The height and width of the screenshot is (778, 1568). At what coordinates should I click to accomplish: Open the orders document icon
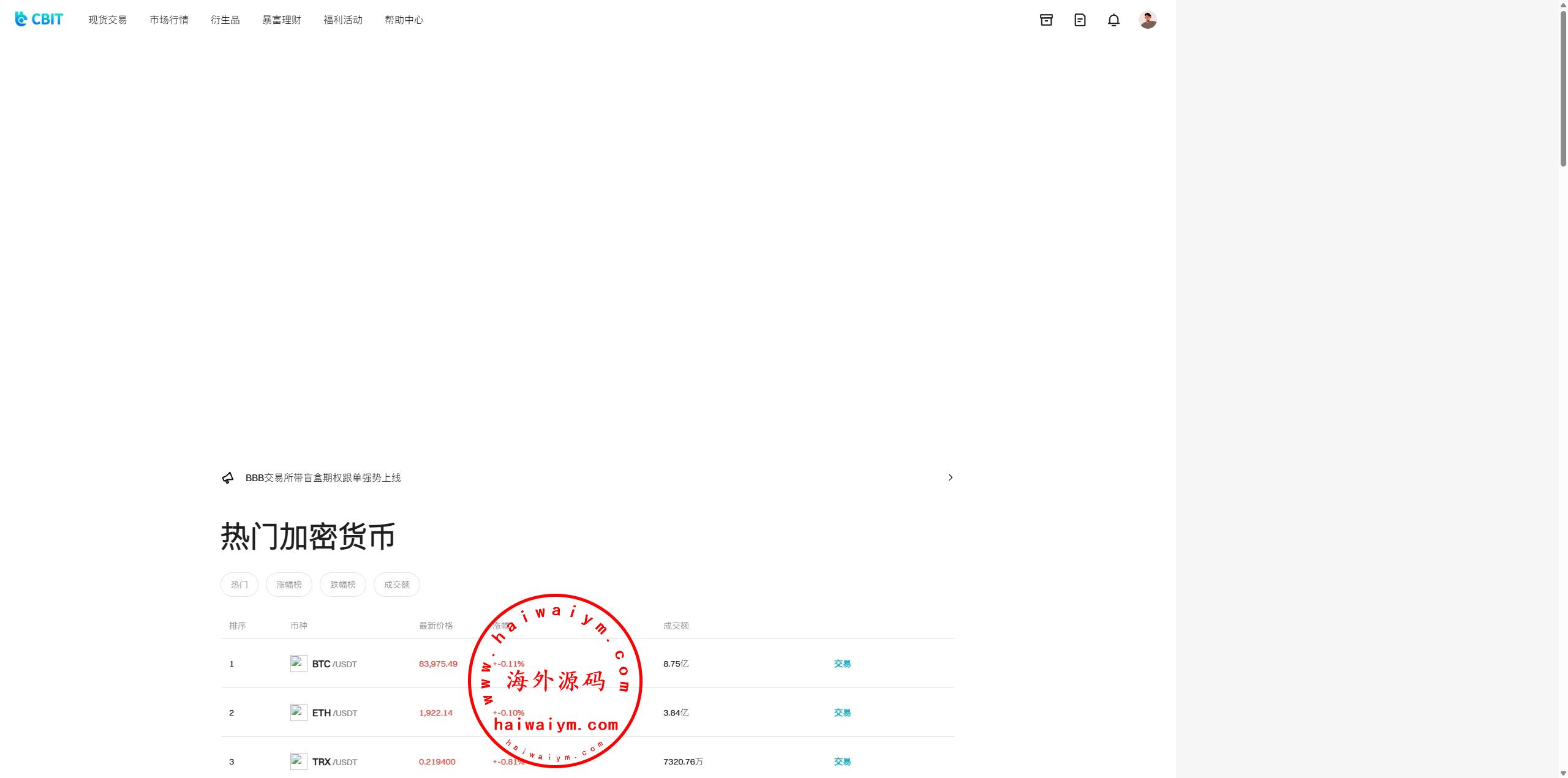coord(1080,20)
